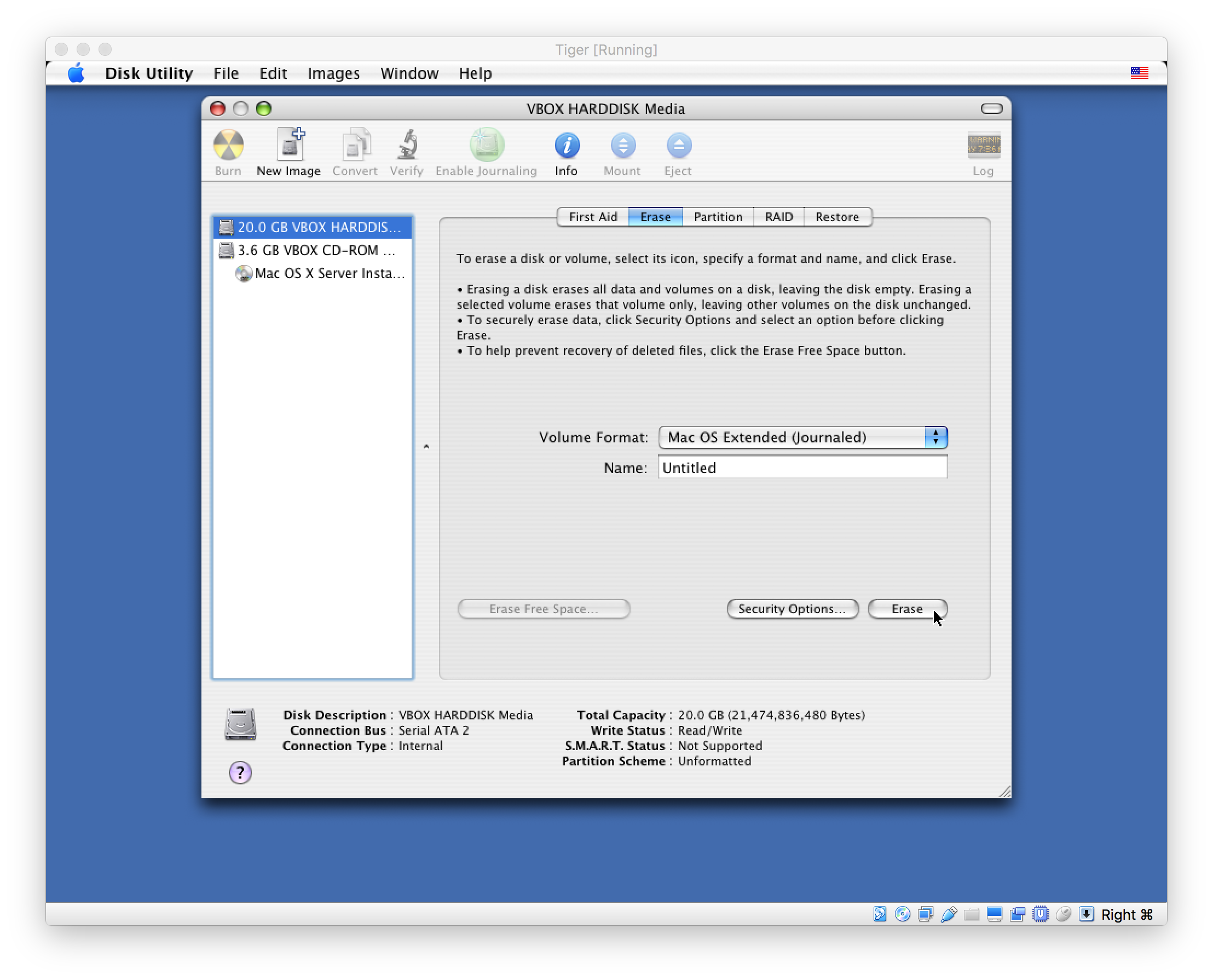Image resolution: width=1213 pixels, height=980 pixels.
Task: Click VirtualBox recording status icon with overlapping windows
Action: [1017, 914]
